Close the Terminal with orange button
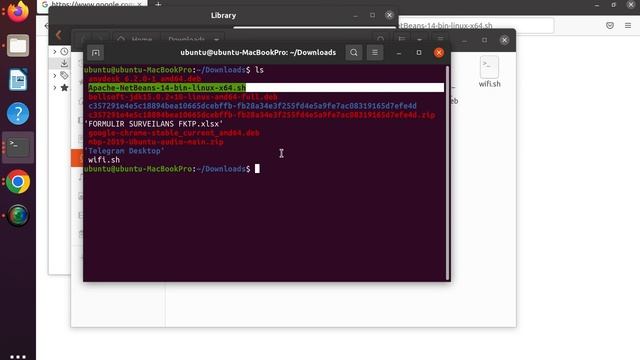The height and width of the screenshot is (360, 640). (x=439, y=53)
